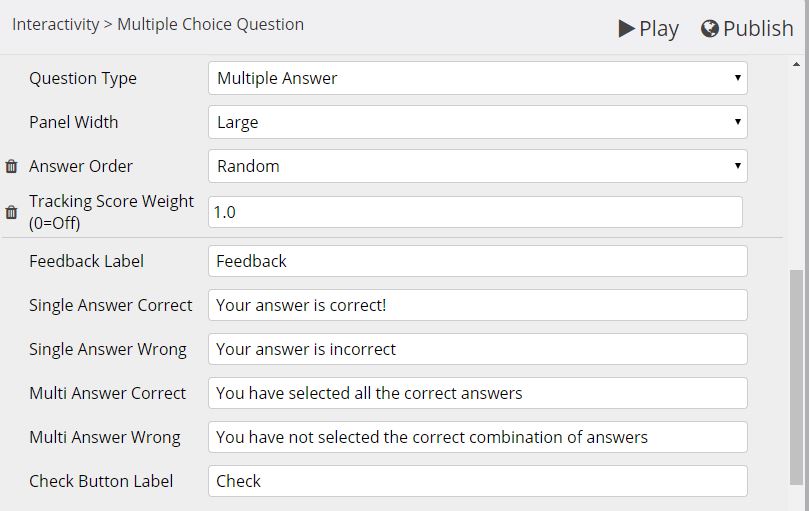Click the Interactivity breadcrumb link
The image size is (809, 511).
click(55, 24)
